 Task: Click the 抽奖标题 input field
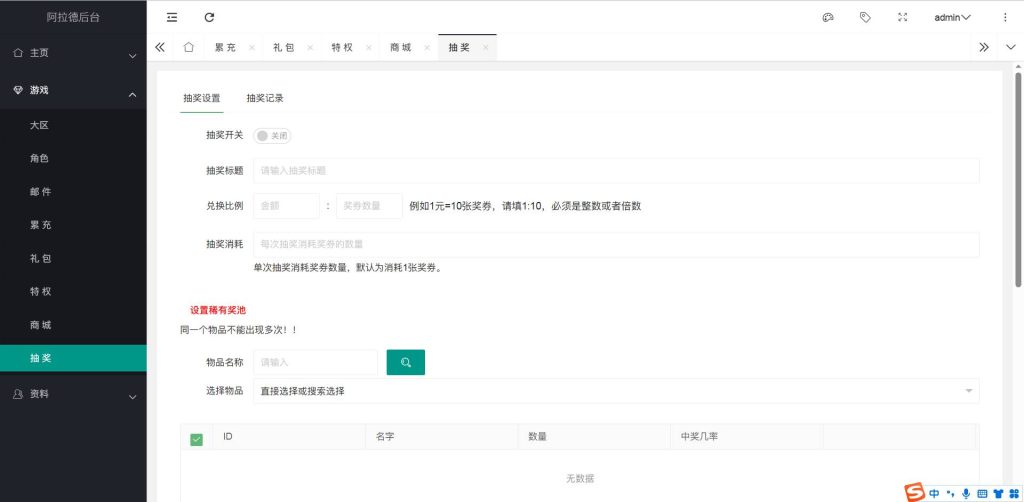(615, 171)
